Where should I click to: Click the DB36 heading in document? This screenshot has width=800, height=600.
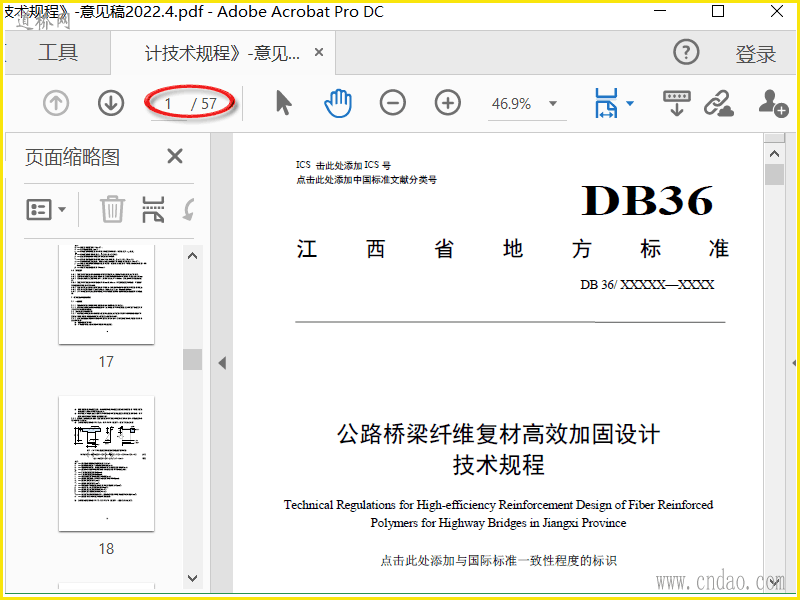(x=647, y=200)
